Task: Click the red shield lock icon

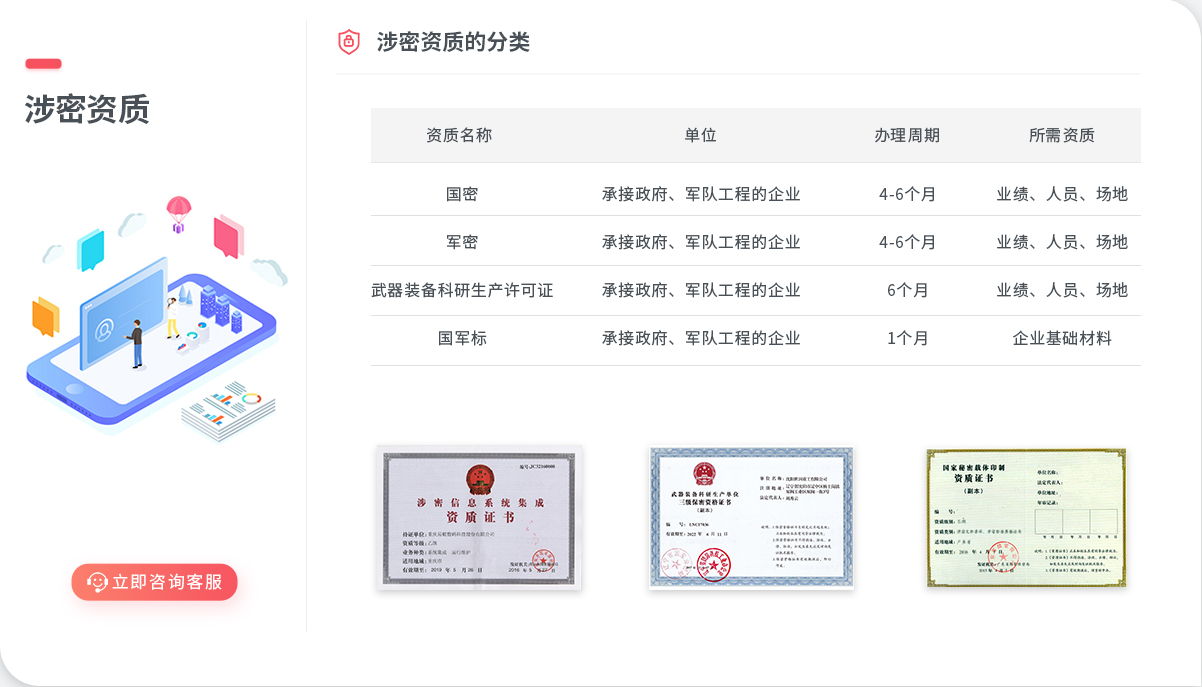Action: (x=348, y=41)
